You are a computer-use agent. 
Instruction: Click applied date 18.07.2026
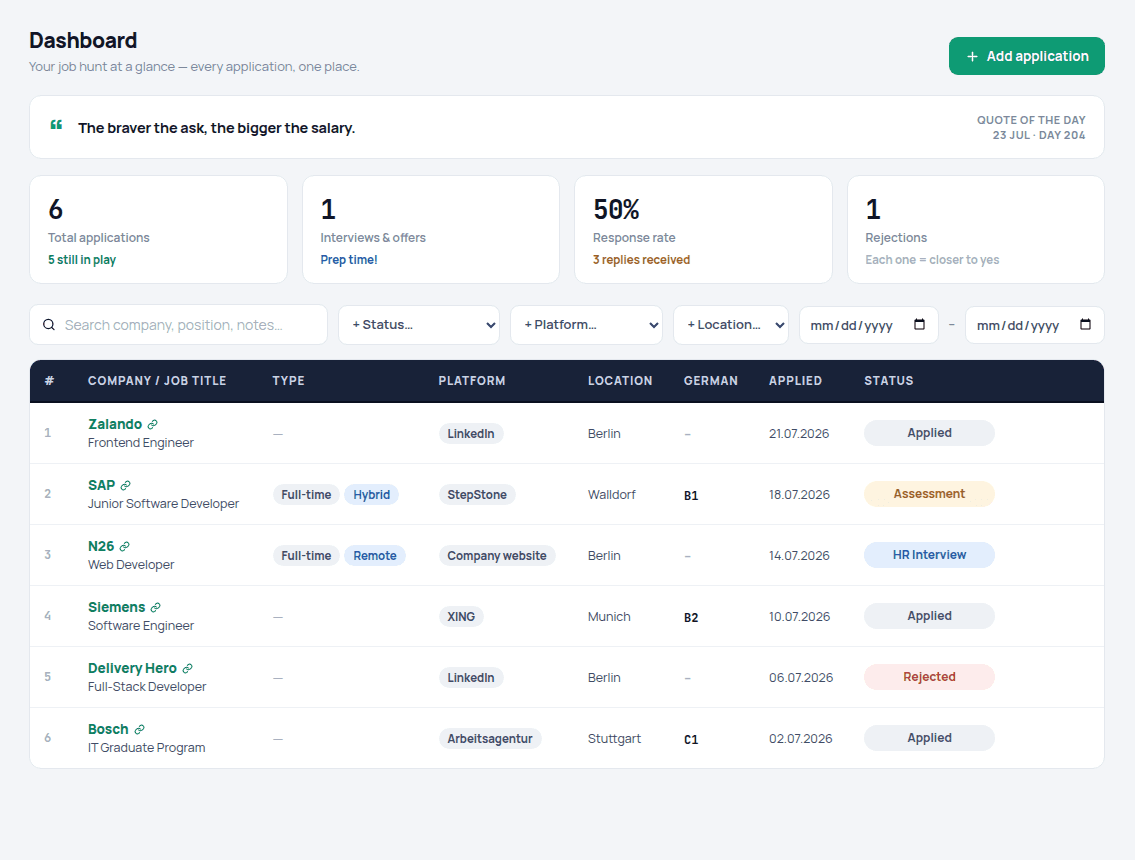pyautogui.click(x=799, y=494)
